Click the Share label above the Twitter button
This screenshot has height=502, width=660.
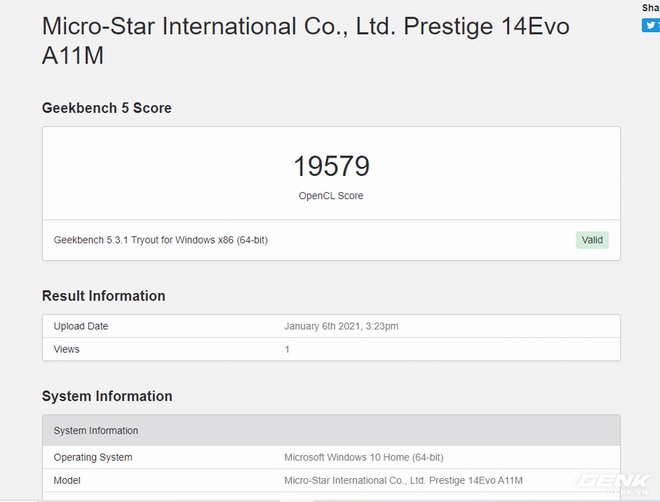click(650, 8)
